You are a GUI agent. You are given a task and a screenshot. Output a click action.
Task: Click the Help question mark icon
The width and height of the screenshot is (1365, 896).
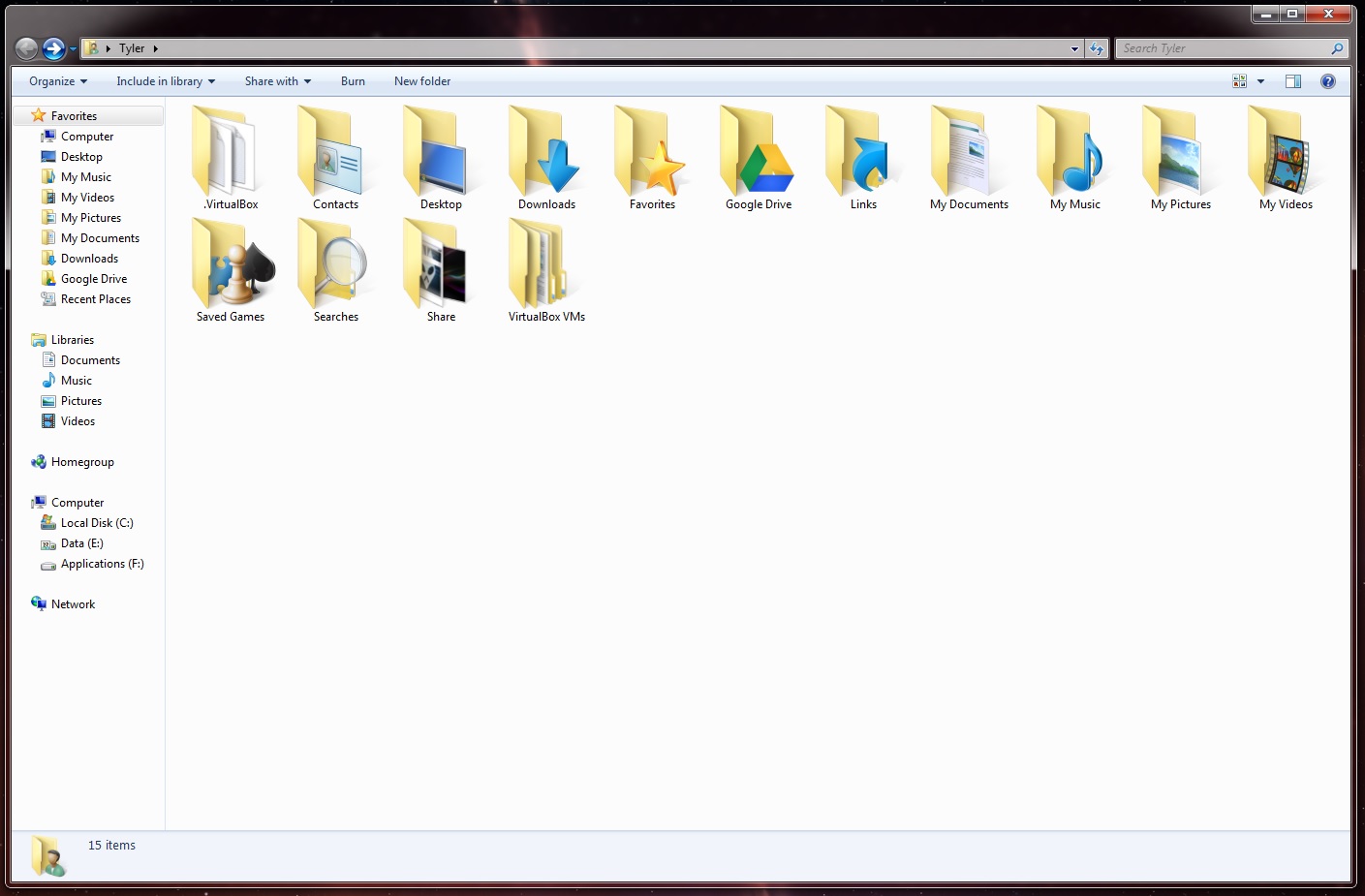[1327, 81]
